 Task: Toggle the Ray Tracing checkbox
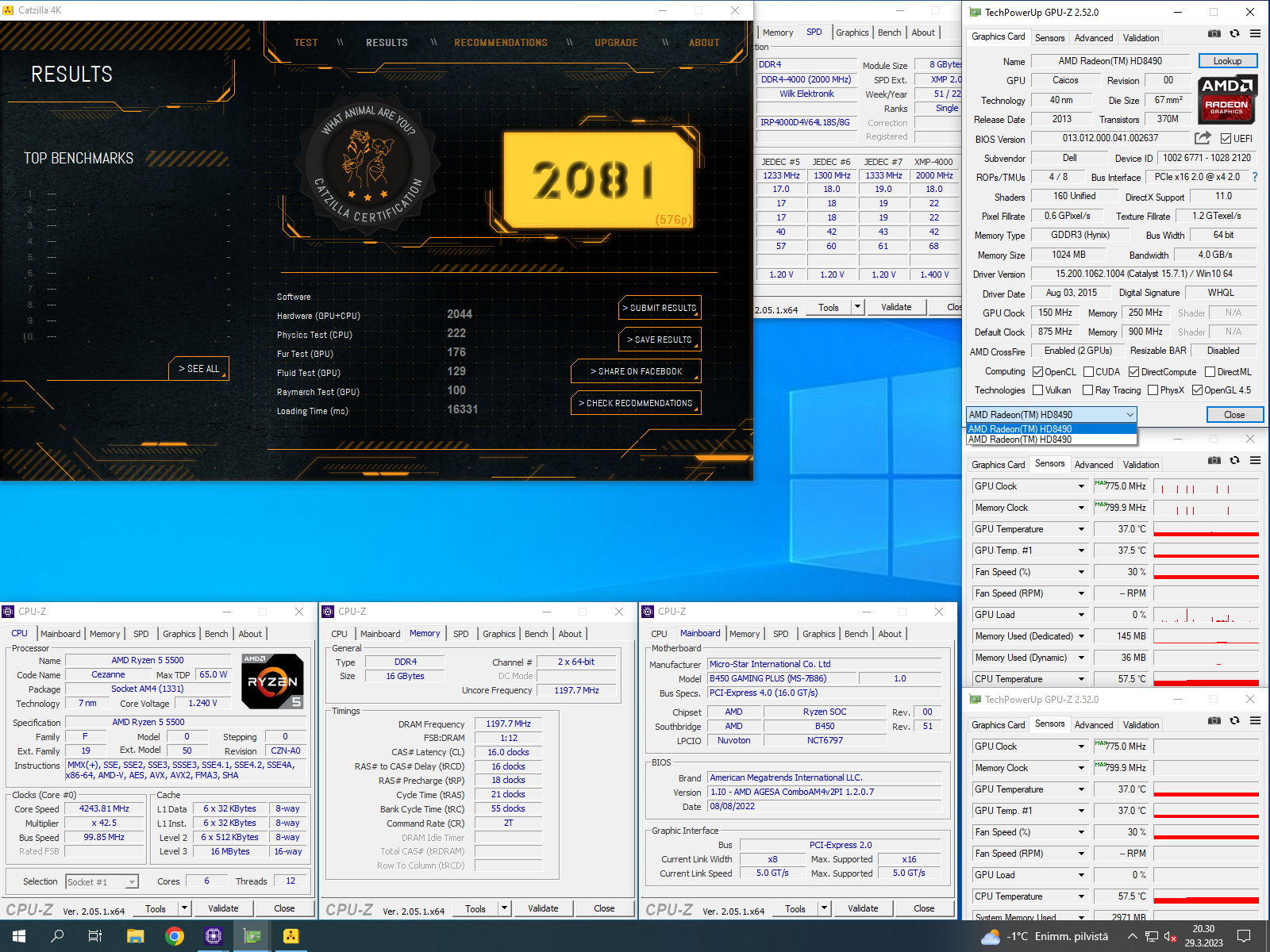tap(1087, 390)
